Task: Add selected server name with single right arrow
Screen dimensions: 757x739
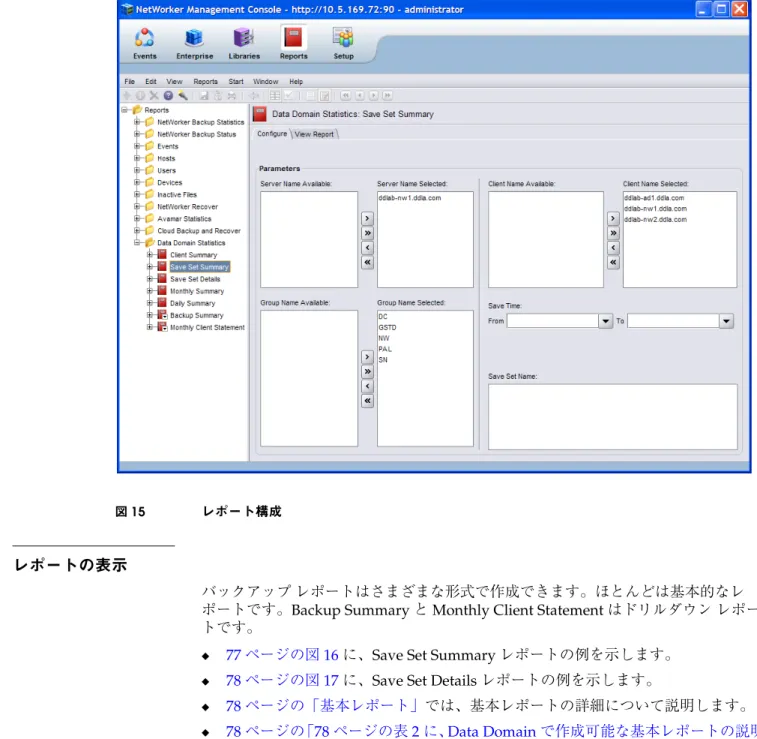Action: (x=367, y=219)
